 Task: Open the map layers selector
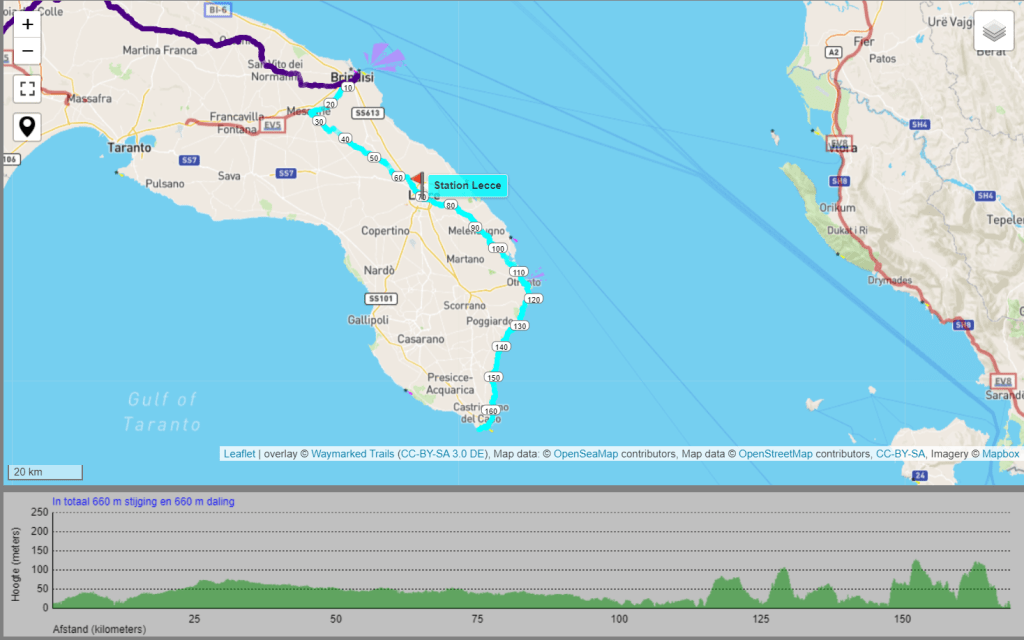993,31
